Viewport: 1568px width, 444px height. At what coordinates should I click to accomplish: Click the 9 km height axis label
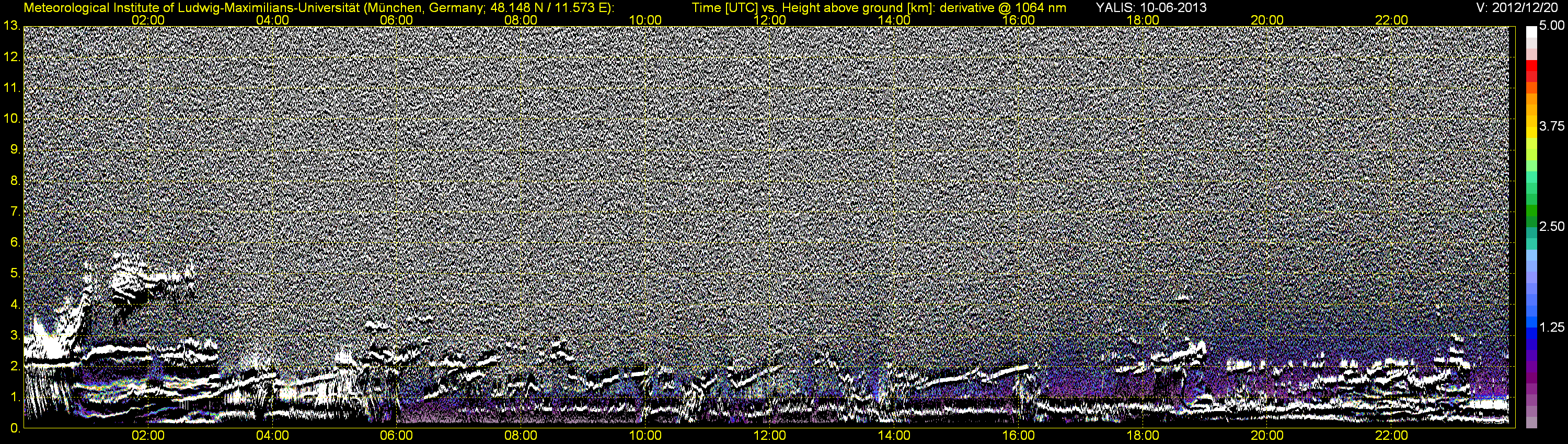pyautogui.click(x=15, y=149)
